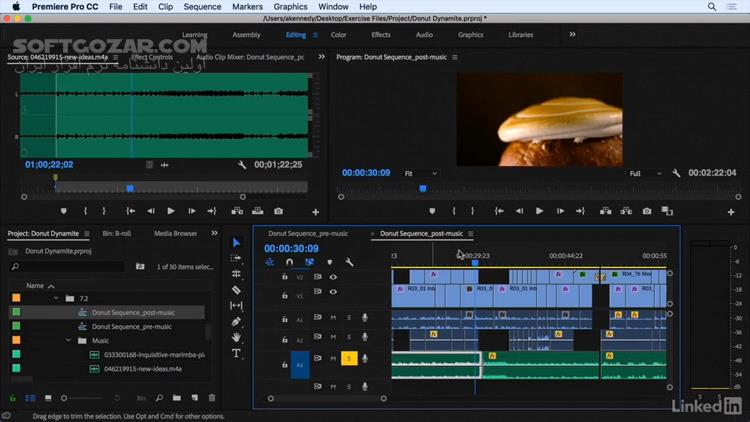Screen dimensions: 750x422
Task: Click the Project panel search field
Action: pyautogui.click(x=68, y=267)
